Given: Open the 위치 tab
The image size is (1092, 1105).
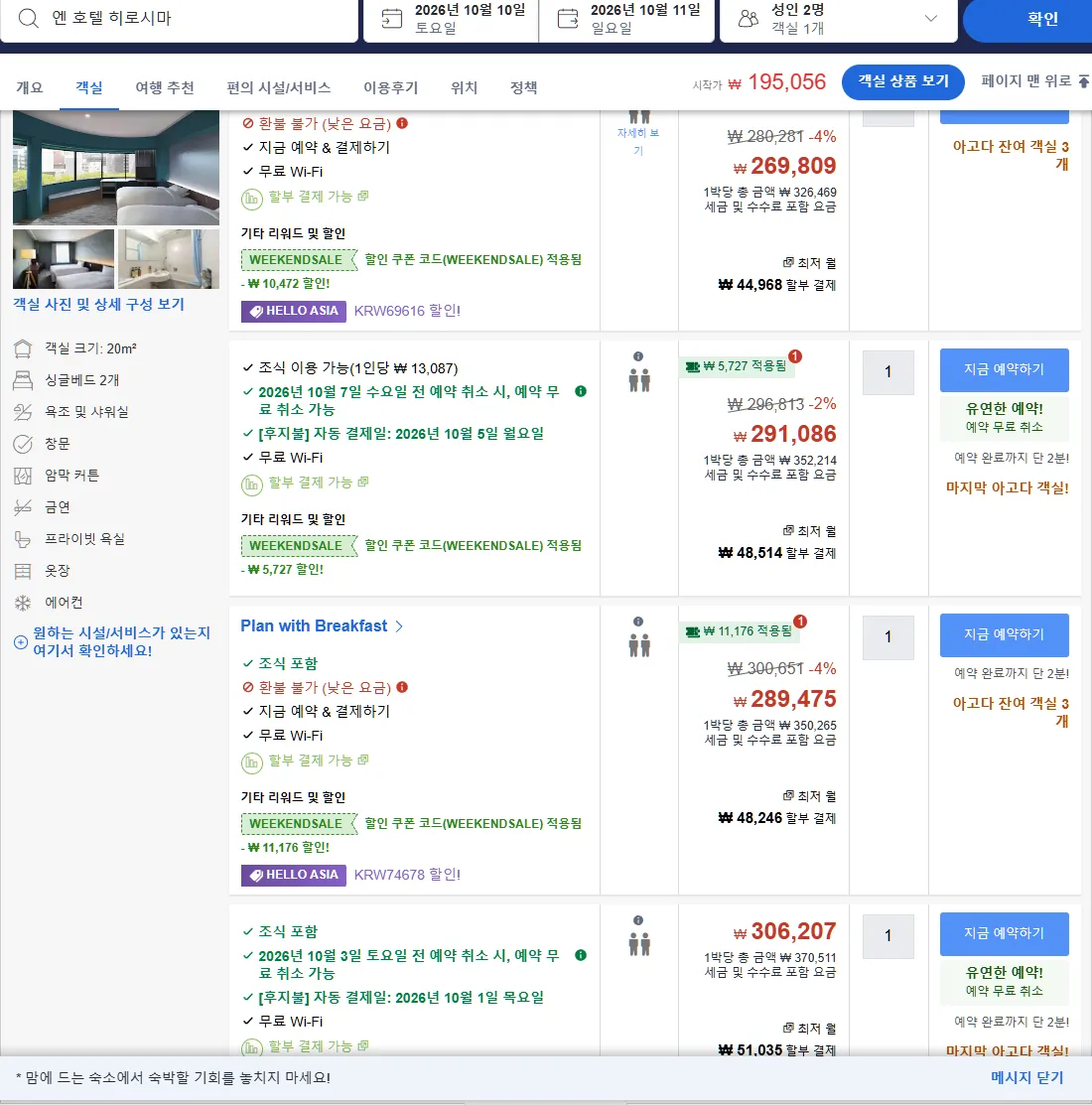Looking at the screenshot, I should (x=464, y=87).
